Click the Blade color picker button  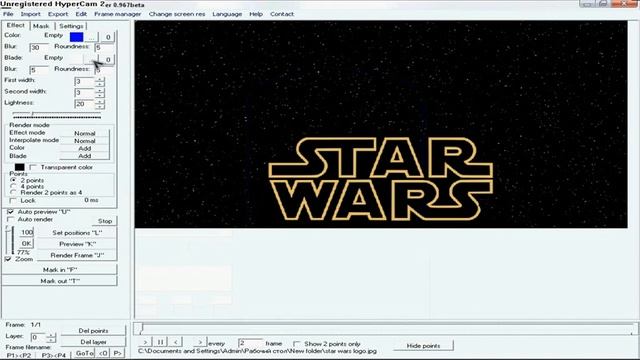(91, 60)
